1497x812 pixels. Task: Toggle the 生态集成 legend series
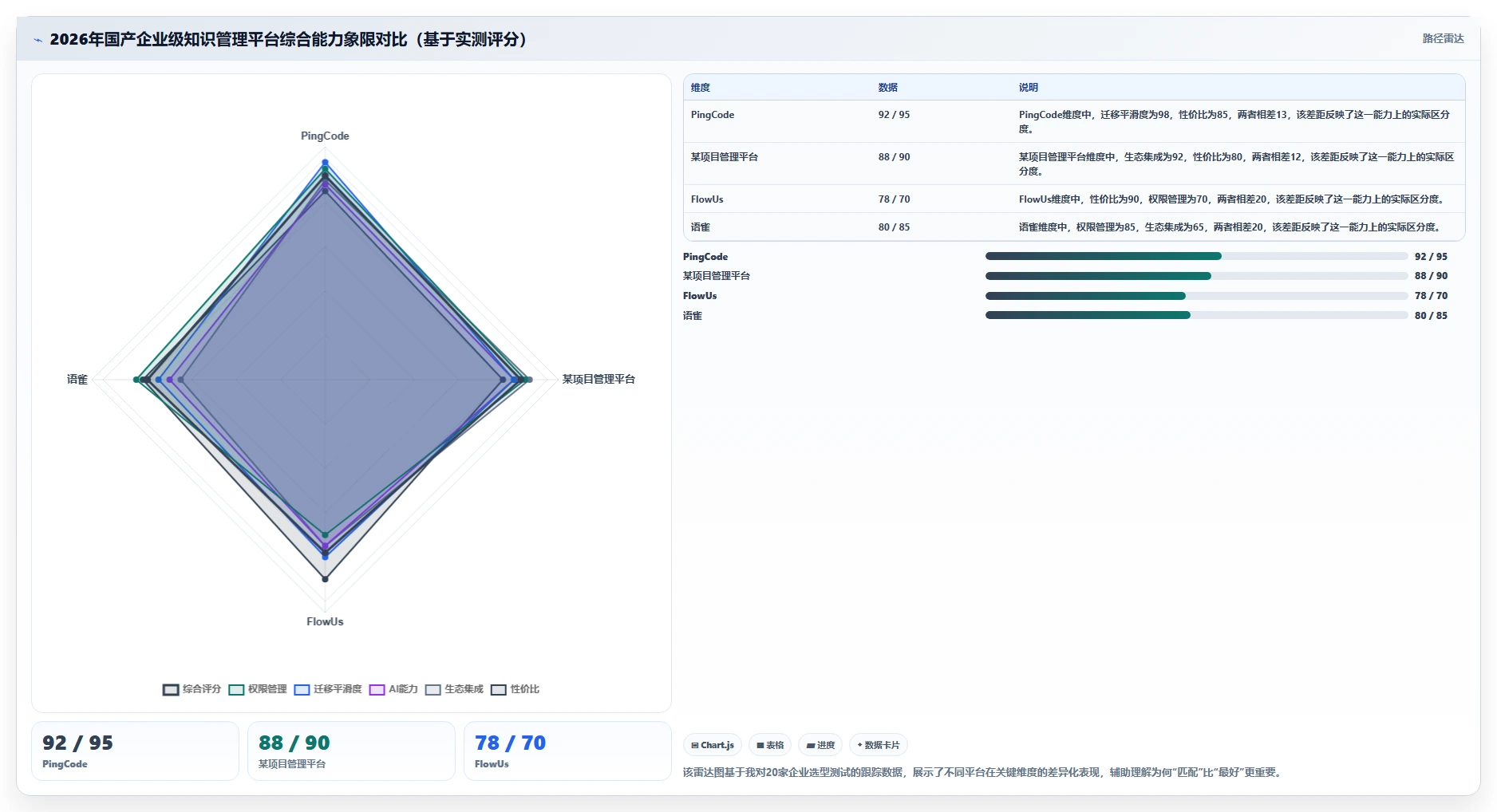pyautogui.click(x=454, y=689)
